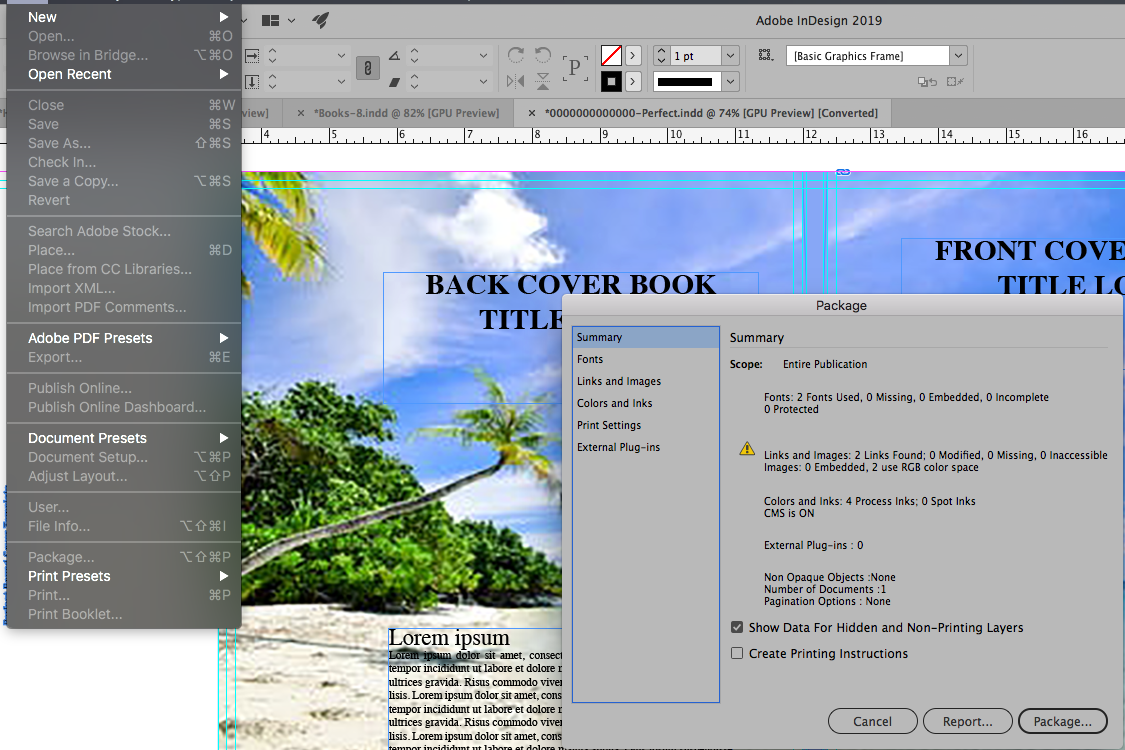Viewport: 1125px width, 750px height.
Task: Rotate 90° counter-clockwise using the toolbar icon
Action: [543, 56]
